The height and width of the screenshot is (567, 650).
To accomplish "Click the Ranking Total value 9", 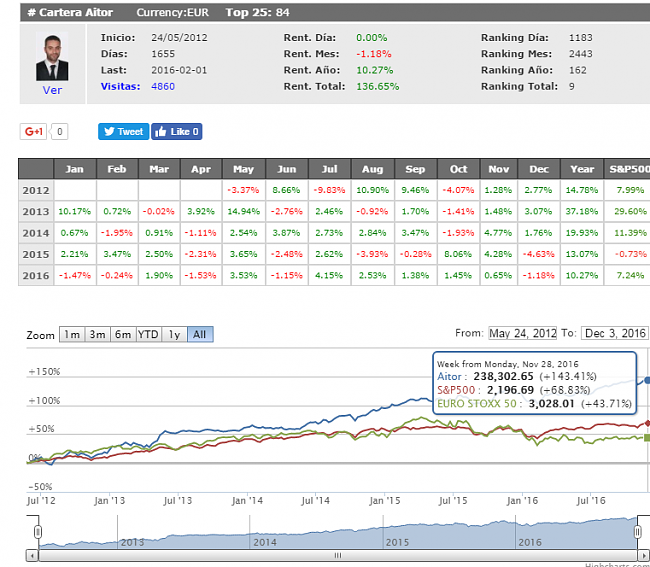I will tap(572, 86).
